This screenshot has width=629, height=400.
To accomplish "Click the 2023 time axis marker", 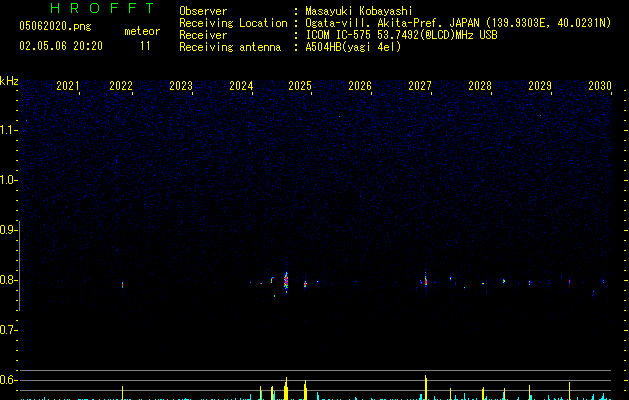I will pos(181,86).
